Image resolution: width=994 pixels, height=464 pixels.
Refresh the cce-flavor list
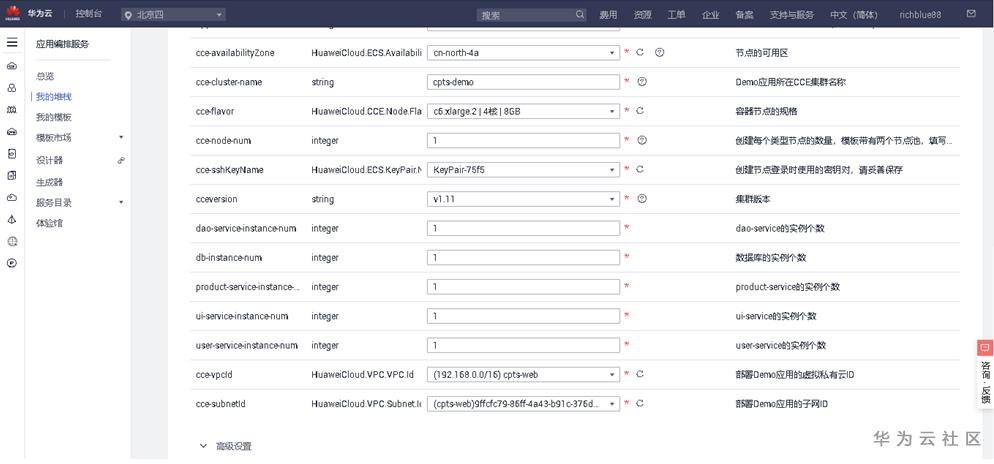pos(640,111)
